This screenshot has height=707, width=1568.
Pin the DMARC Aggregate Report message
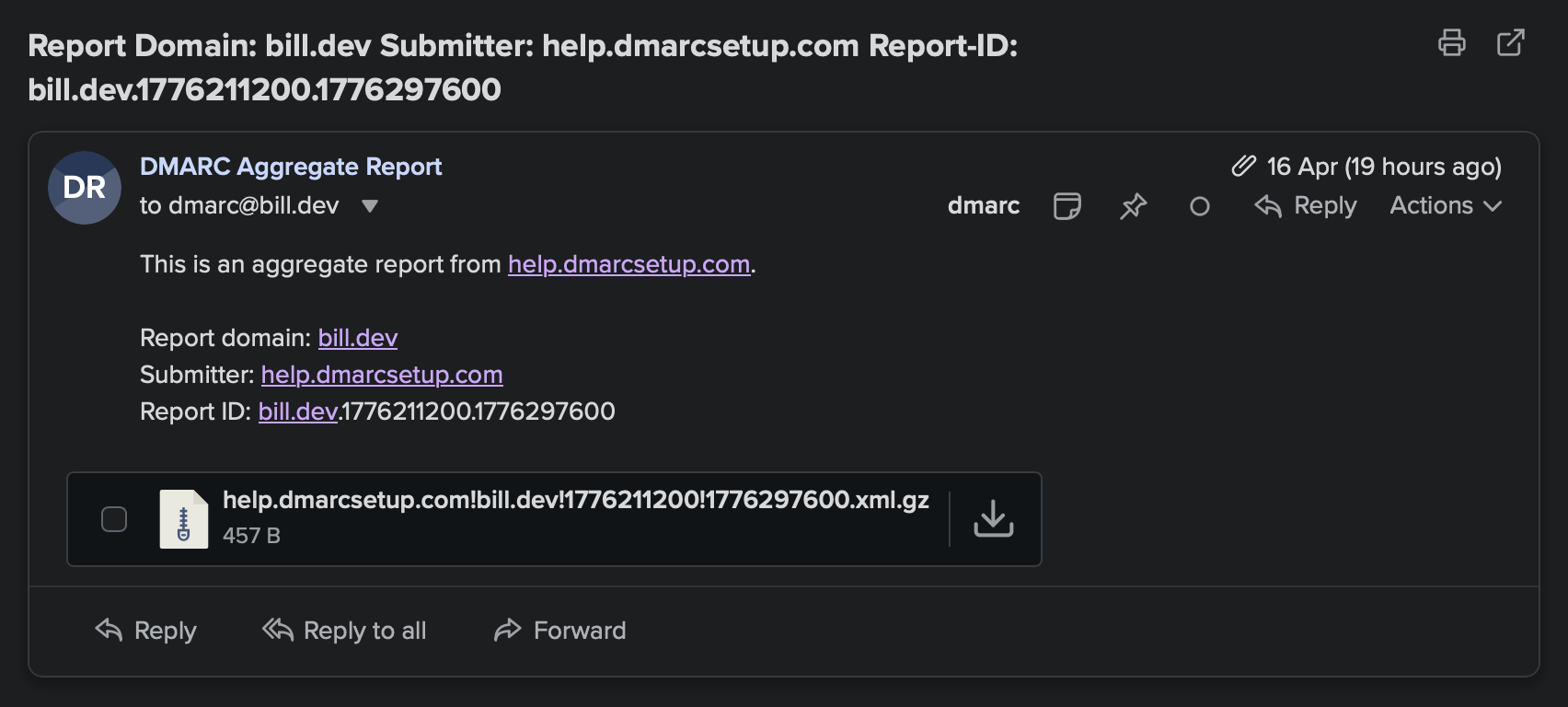coord(1134,206)
